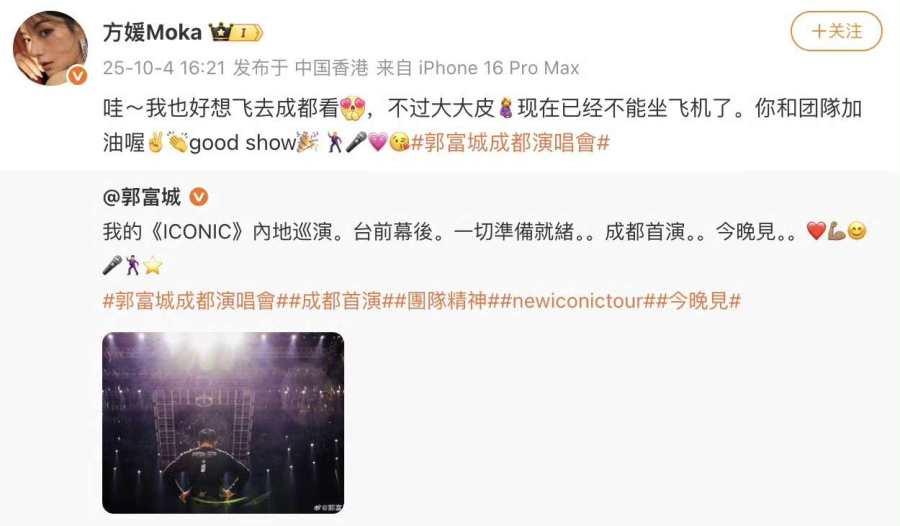Open the #成都首演# hashtag
The height and width of the screenshot is (526, 900).
point(342,300)
